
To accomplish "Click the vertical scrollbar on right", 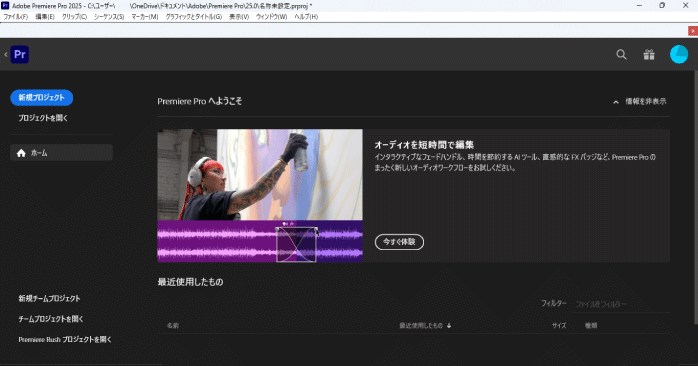I will point(695,197).
